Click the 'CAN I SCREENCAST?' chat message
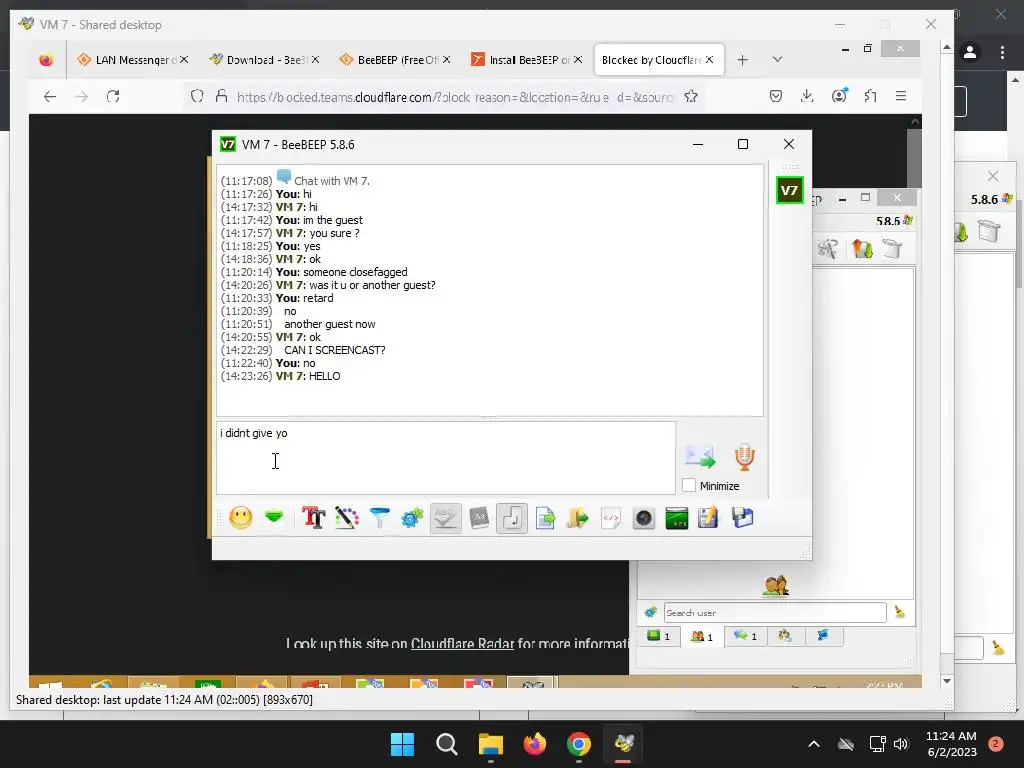1024x768 pixels. click(334, 350)
